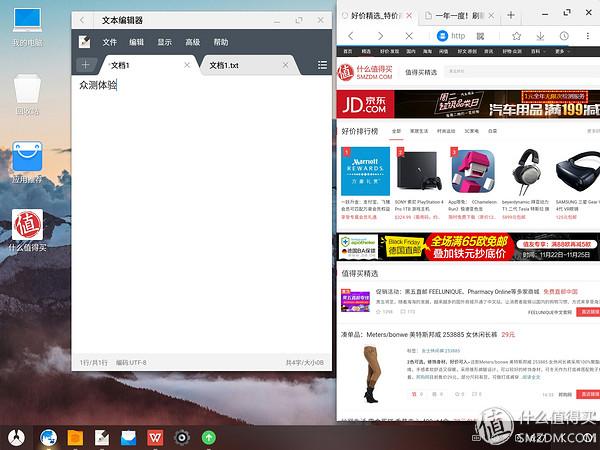Image resolution: width=600 pixels, height=450 pixels.
Task: Open a new browser tab with plus
Action: click(x=511, y=15)
